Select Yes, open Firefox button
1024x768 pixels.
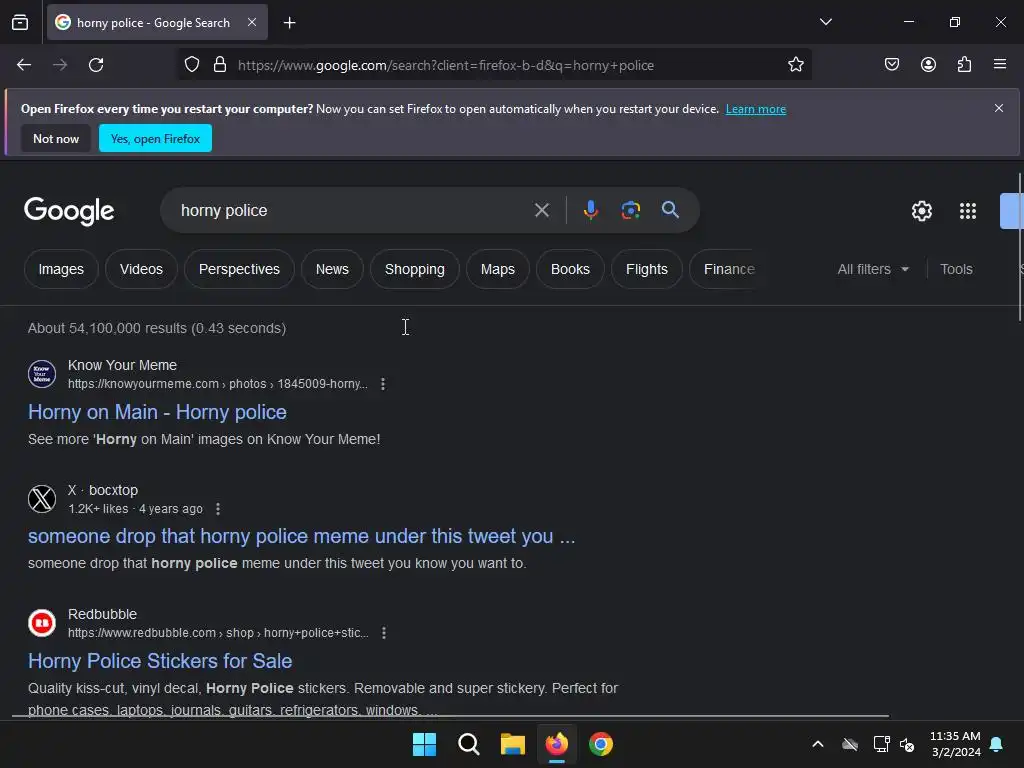point(155,138)
